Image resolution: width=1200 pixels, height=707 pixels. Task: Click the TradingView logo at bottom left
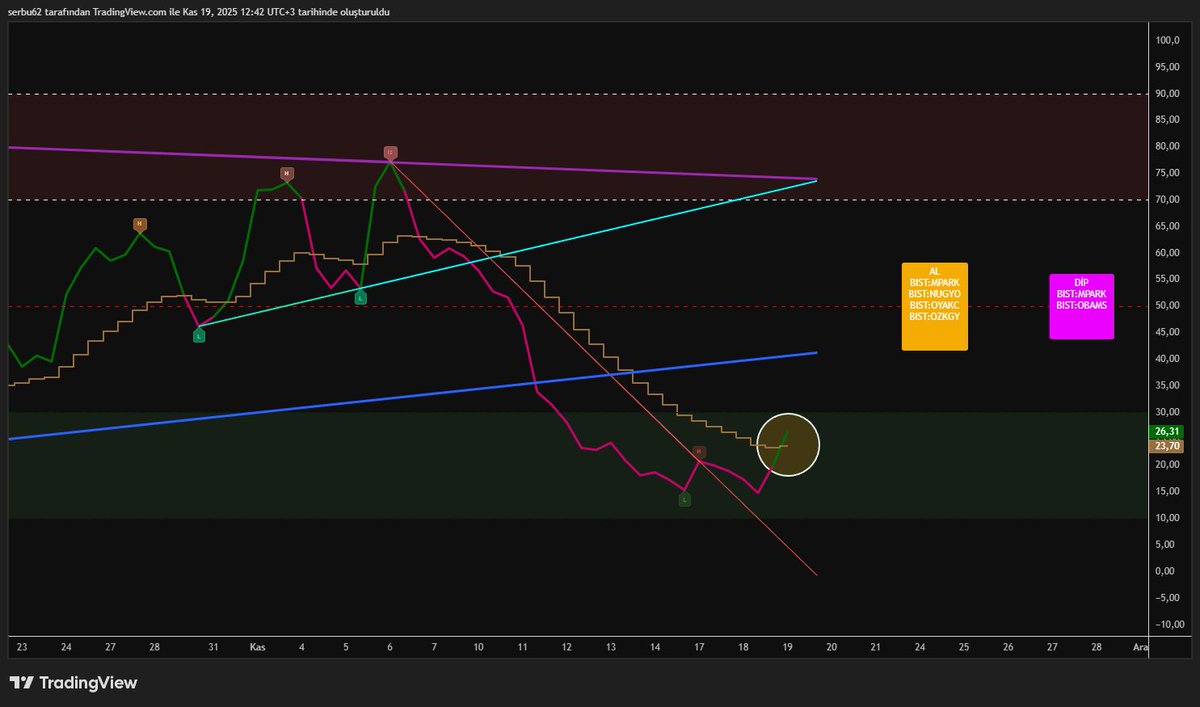pos(74,683)
